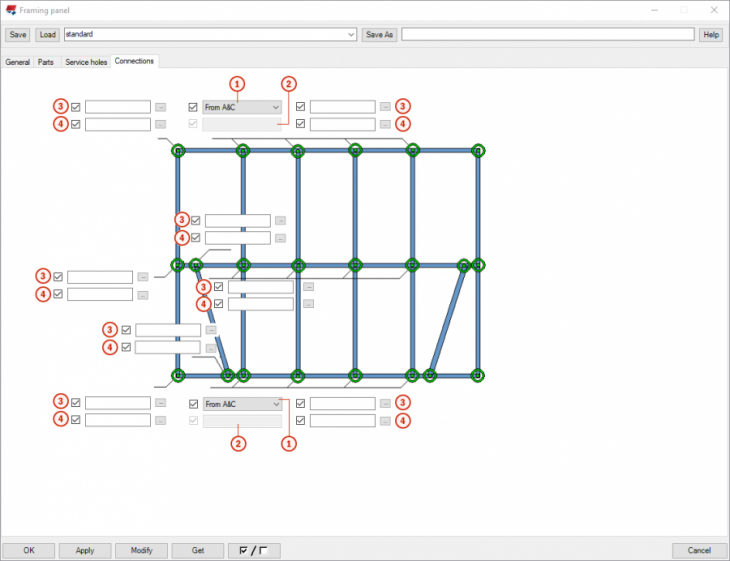Toggle all checkboxes on/off button
Viewport: 730px width, 561px height.
[254, 551]
